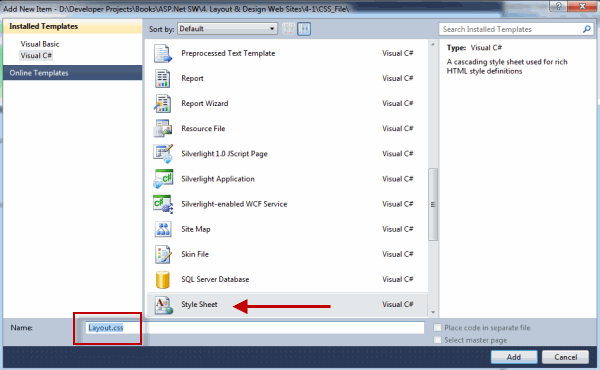
Task: Select the Style Sheet icon
Action: (163, 305)
